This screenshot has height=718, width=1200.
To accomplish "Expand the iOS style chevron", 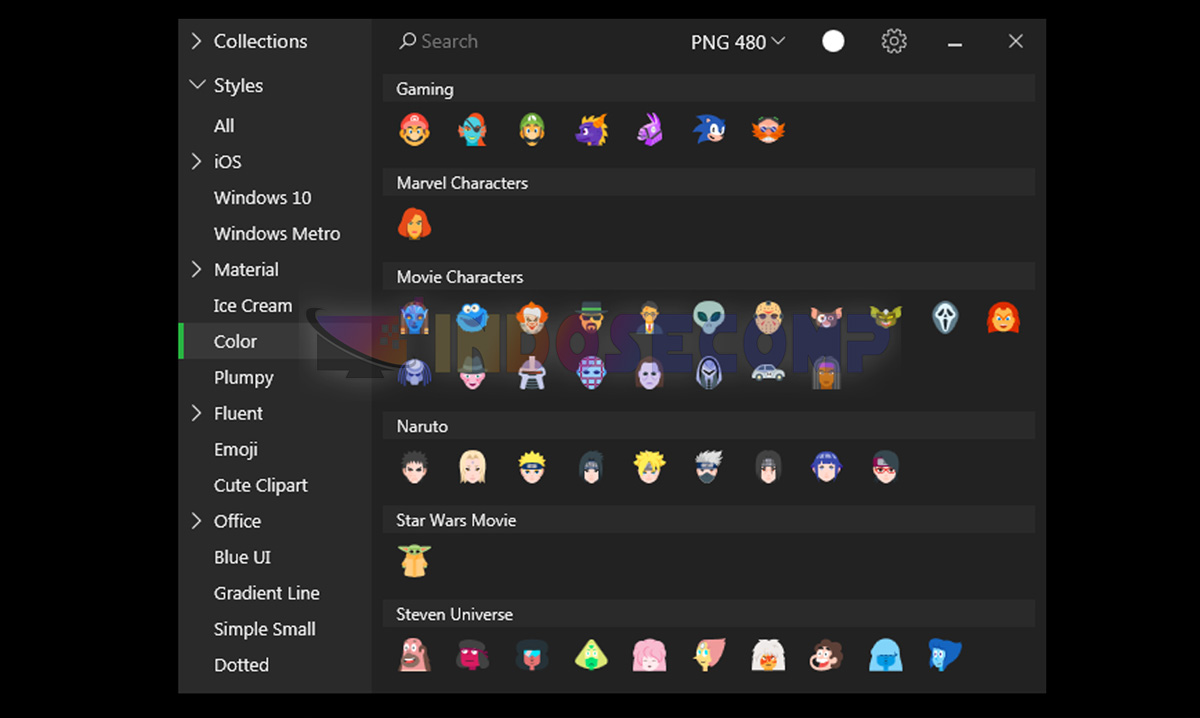I will coord(196,161).
